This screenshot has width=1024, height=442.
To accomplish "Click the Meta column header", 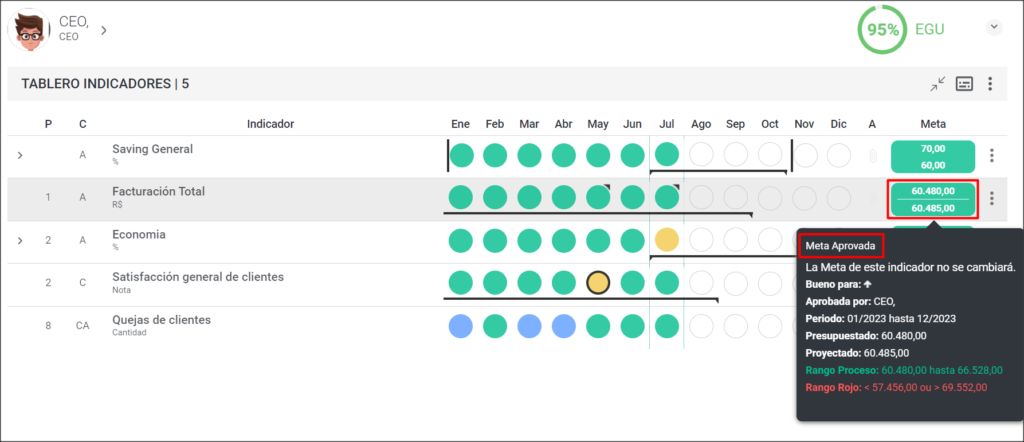I will pyautogui.click(x=933, y=123).
